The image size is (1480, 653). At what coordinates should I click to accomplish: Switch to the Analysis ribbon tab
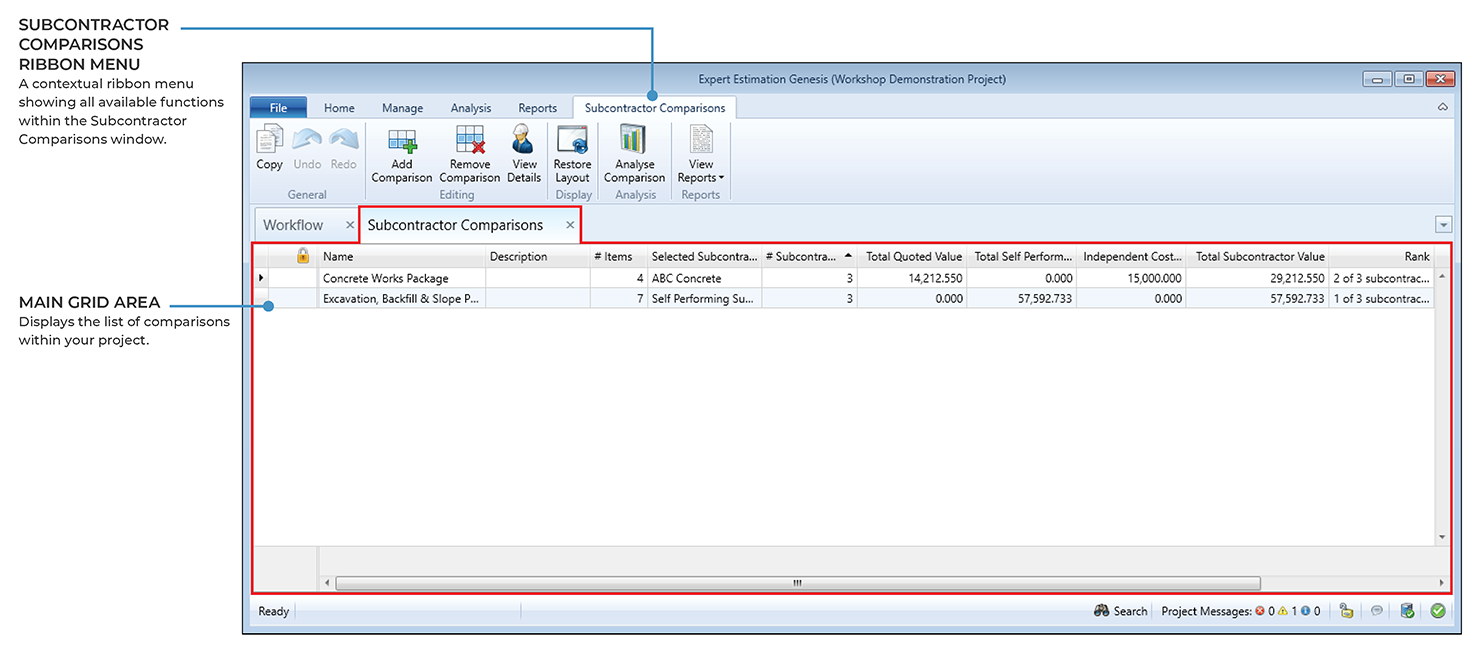tap(470, 108)
